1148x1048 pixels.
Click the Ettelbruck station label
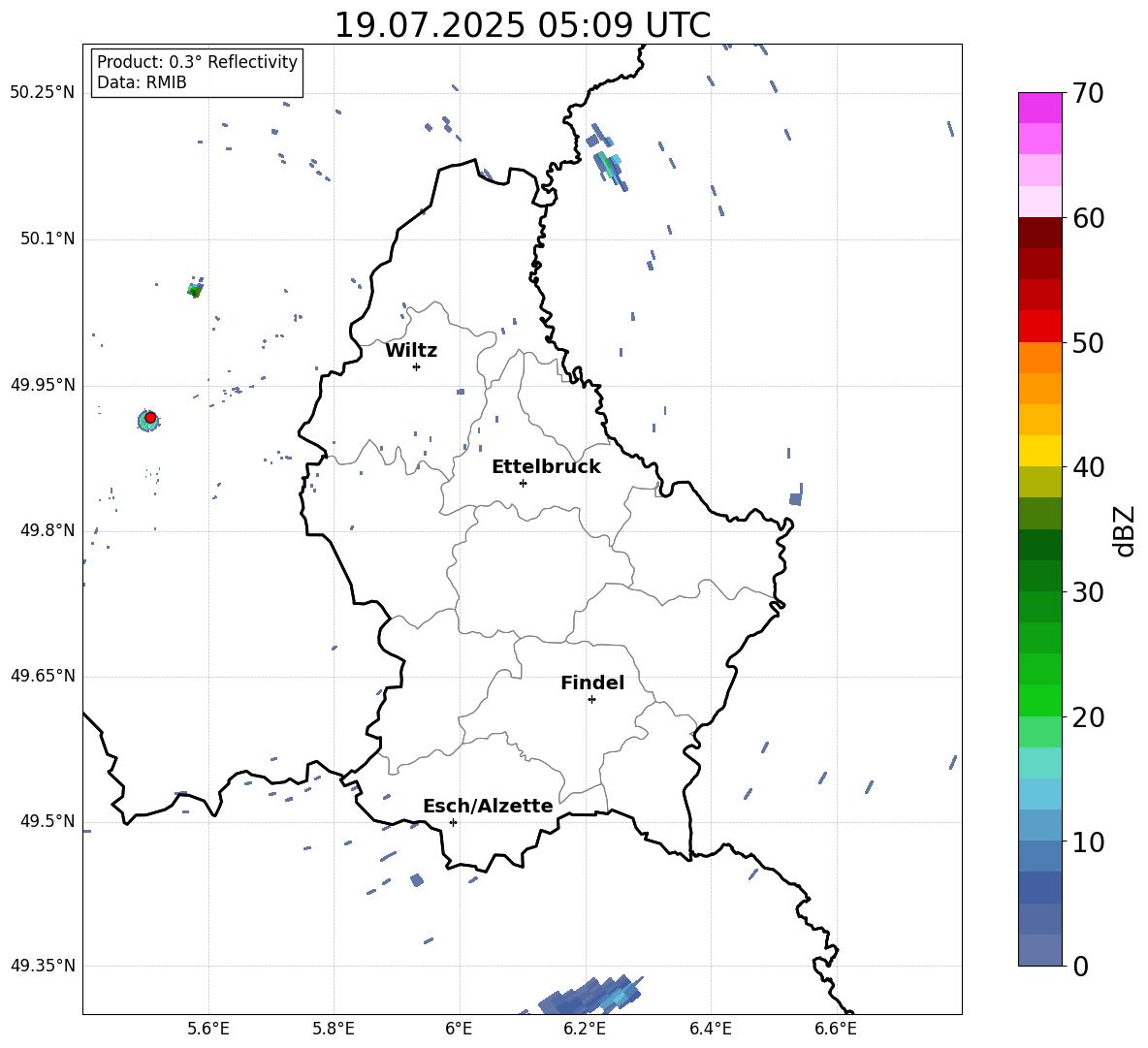[x=546, y=467]
